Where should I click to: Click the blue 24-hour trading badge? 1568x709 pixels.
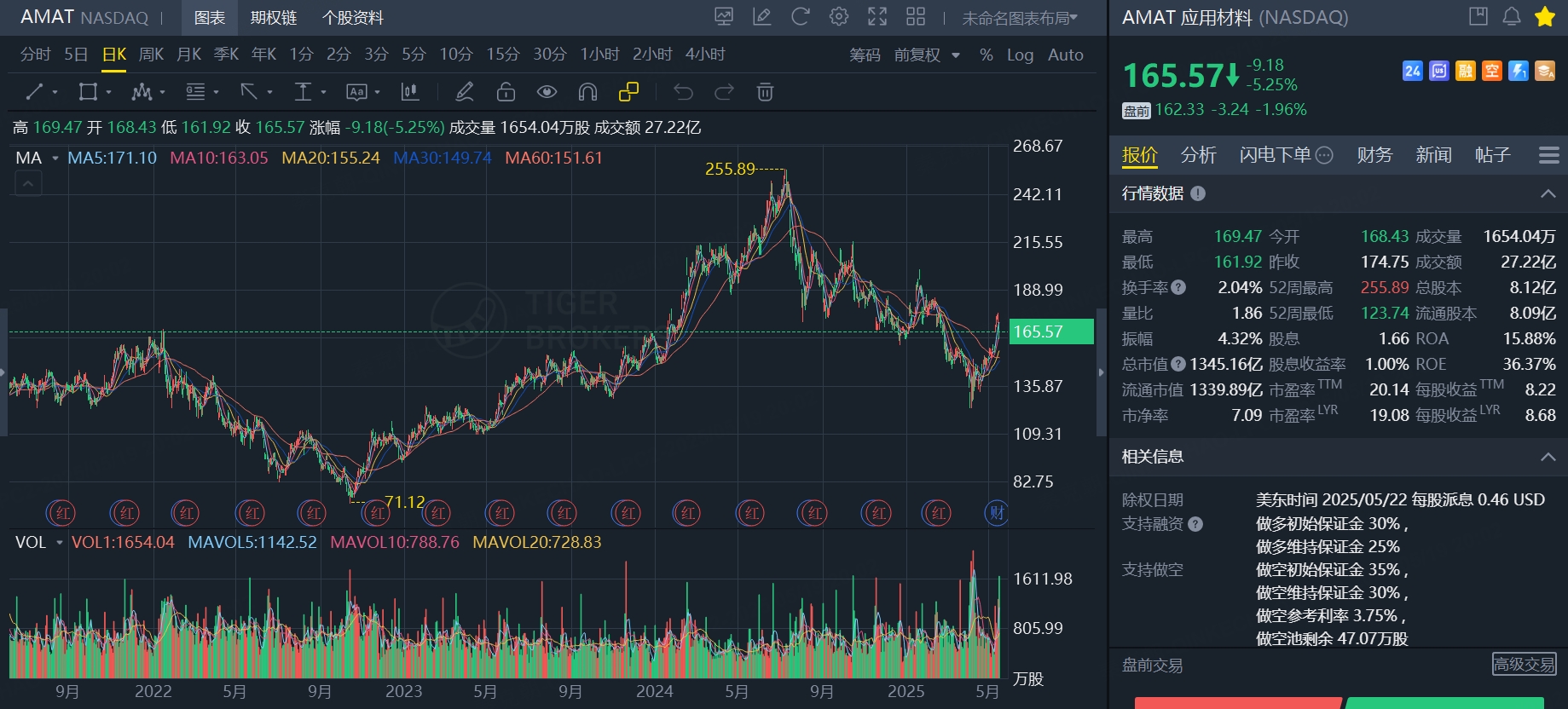click(x=1413, y=71)
